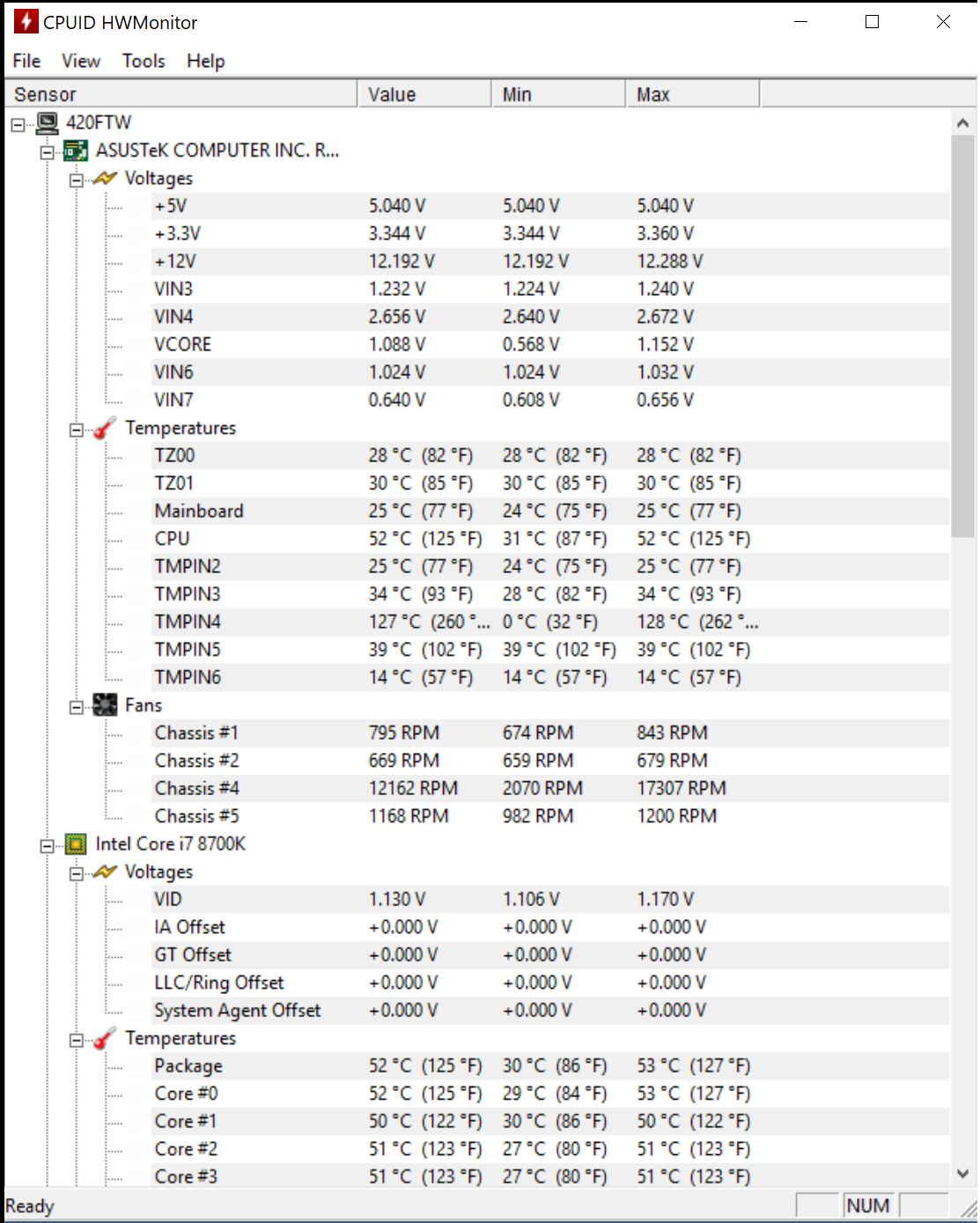This screenshot has height=1223, width=980.
Task: Click the motherboard Temperatures thermometer icon
Action: [105, 429]
